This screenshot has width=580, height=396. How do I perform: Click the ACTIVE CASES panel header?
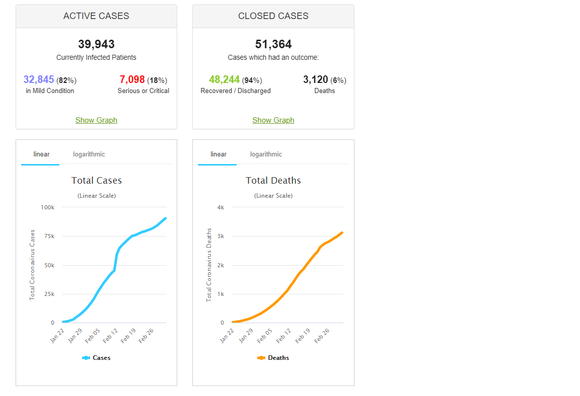click(x=96, y=16)
